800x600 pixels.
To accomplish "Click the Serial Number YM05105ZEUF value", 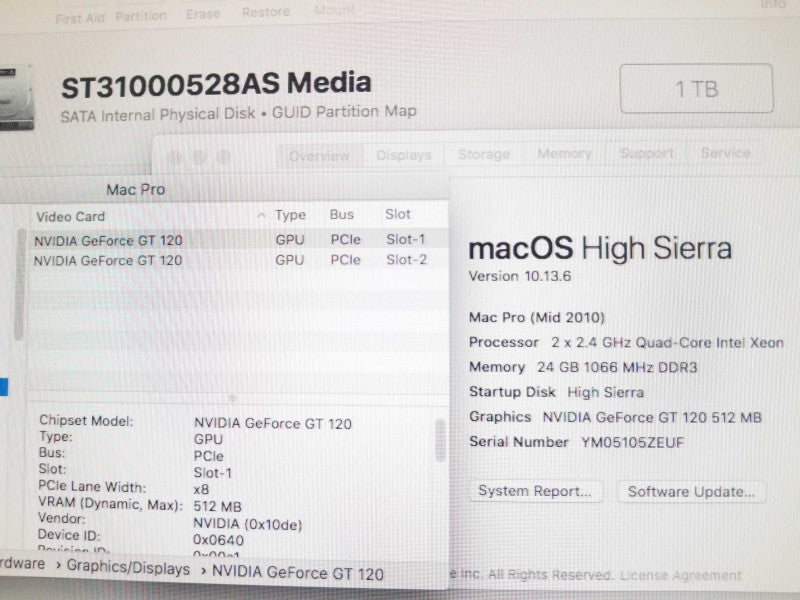I will click(x=632, y=442).
